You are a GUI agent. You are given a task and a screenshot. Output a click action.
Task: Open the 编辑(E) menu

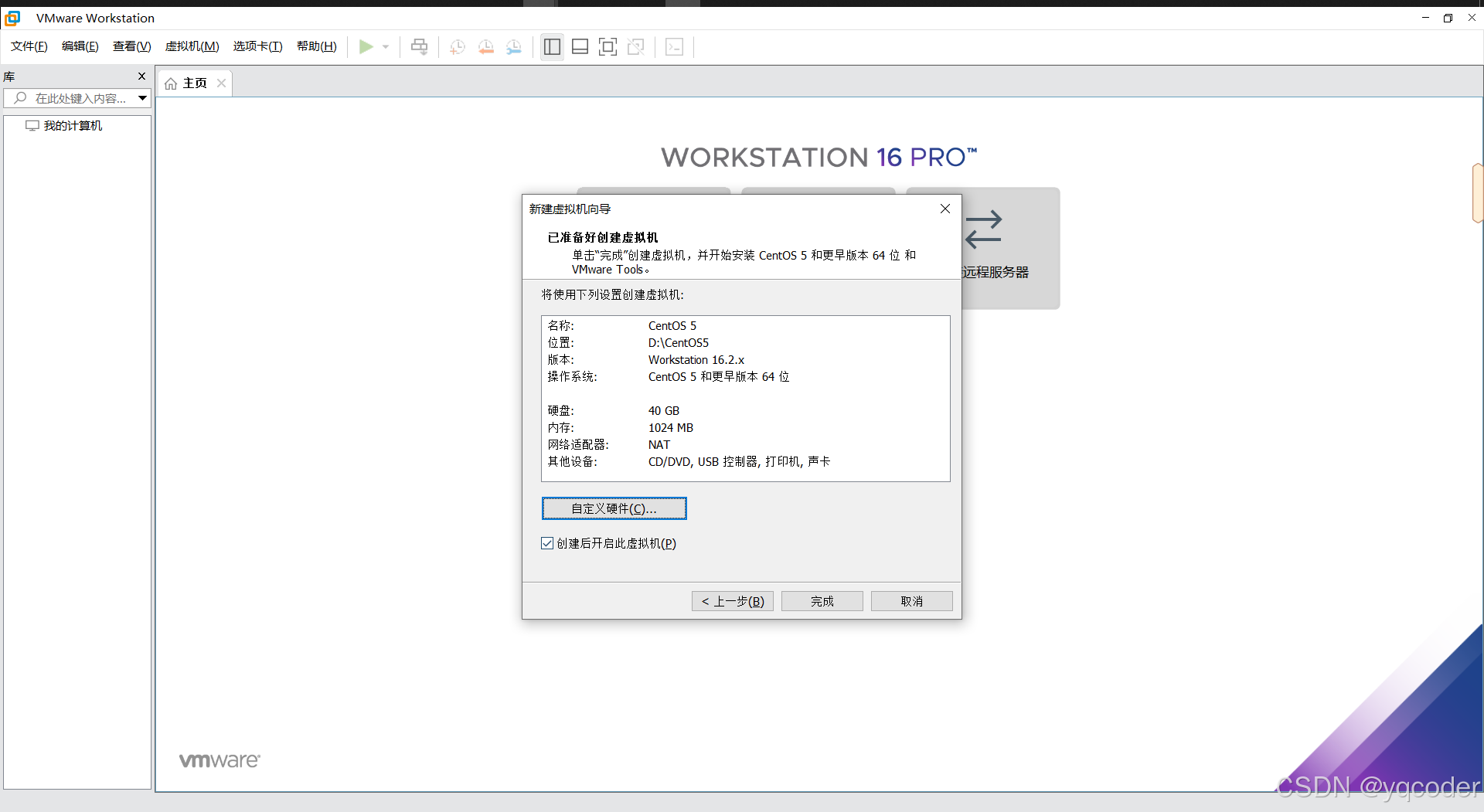point(80,46)
